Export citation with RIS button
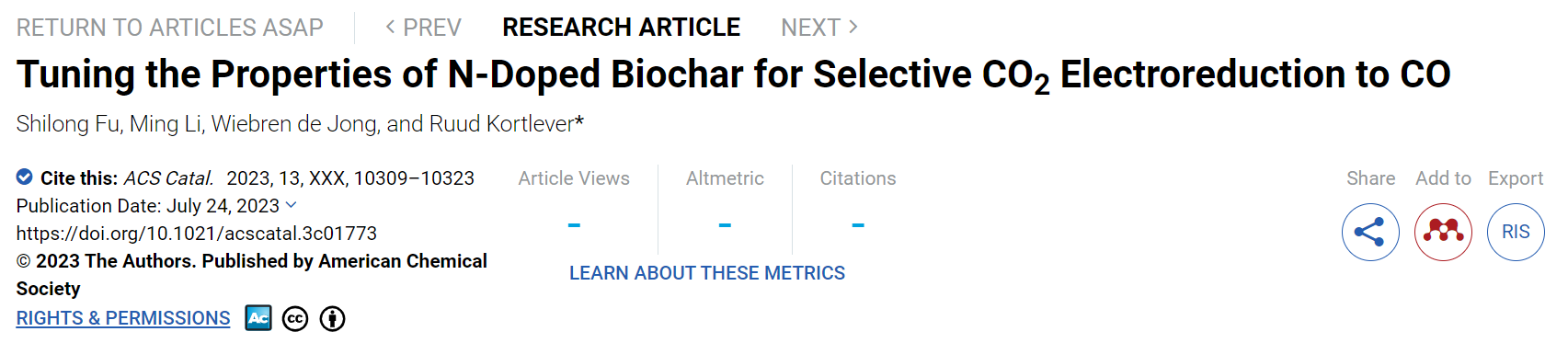The height and width of the screenshot is (343, 1568). click(1516, 232)
